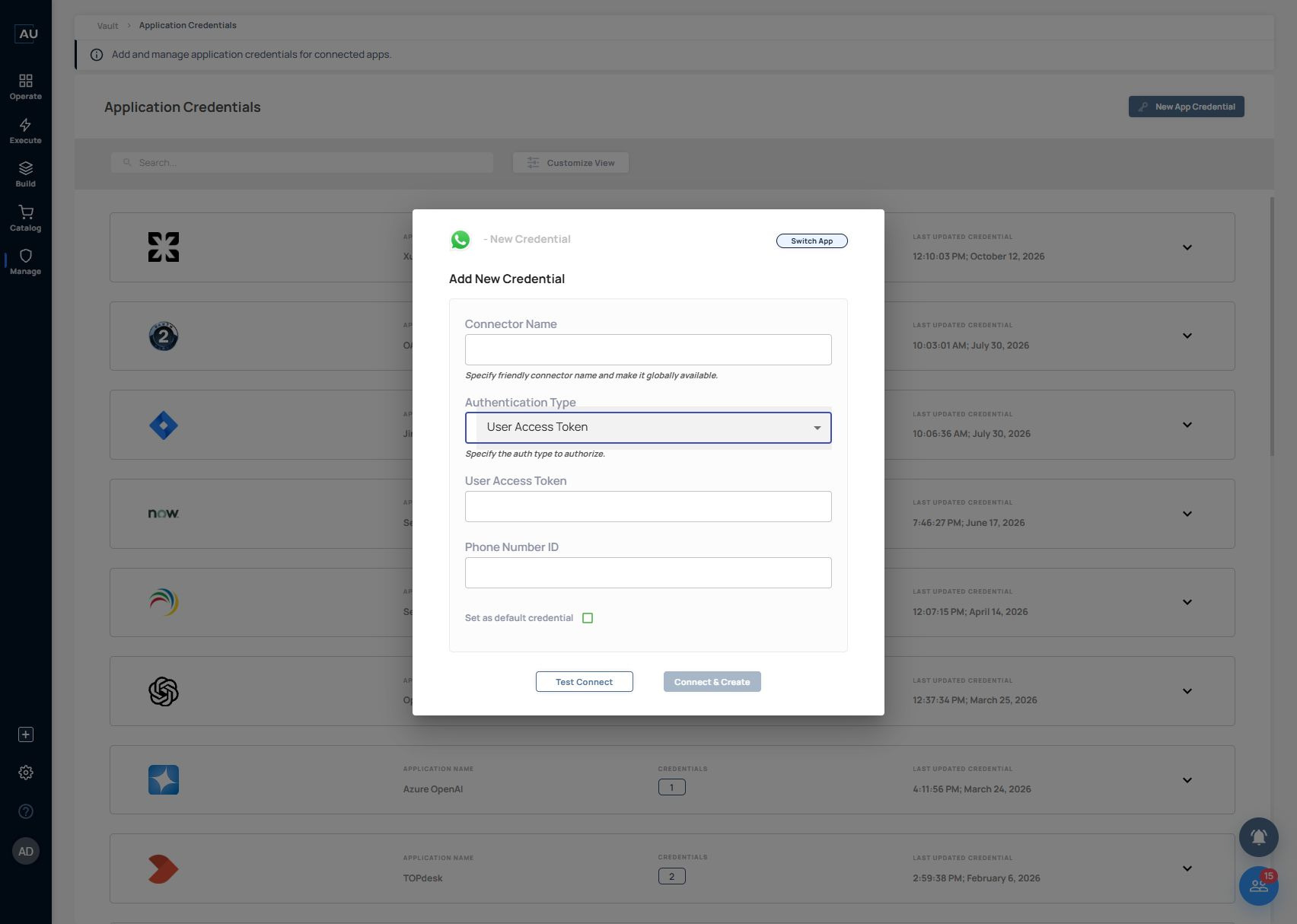Focus the credentials Search box
Image resolution: width=1297 pixels, height=924 pixels.
pyautogui.click(x=302, y=163)
